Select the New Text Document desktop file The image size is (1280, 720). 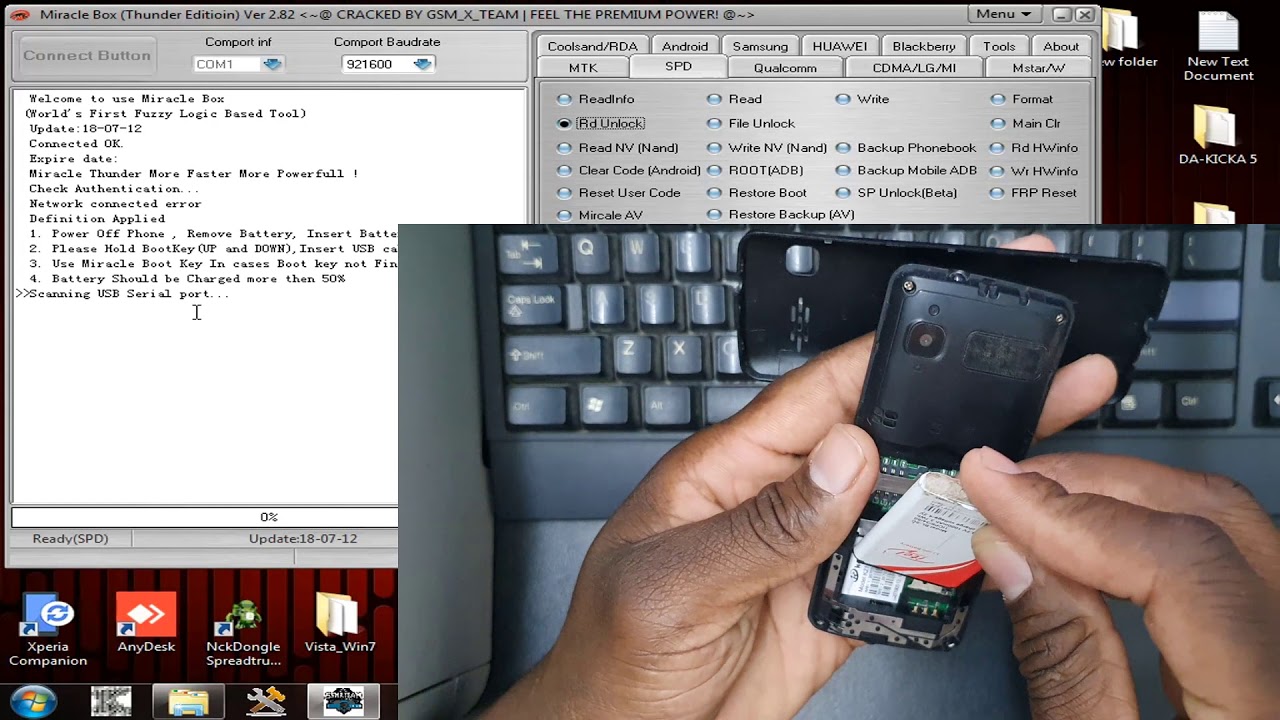[x=1218, y=48]
